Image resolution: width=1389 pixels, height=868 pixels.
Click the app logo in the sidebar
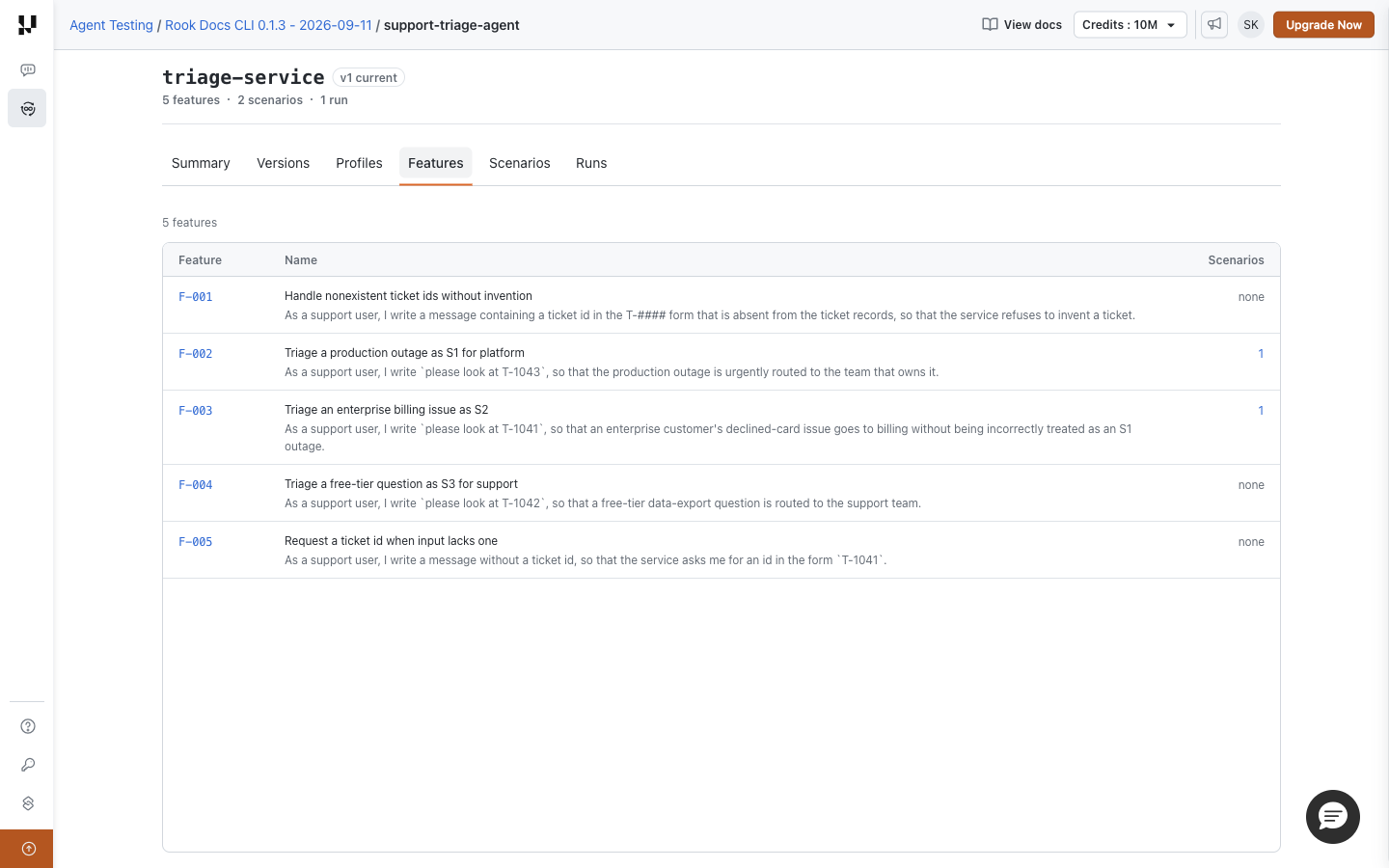27,25
